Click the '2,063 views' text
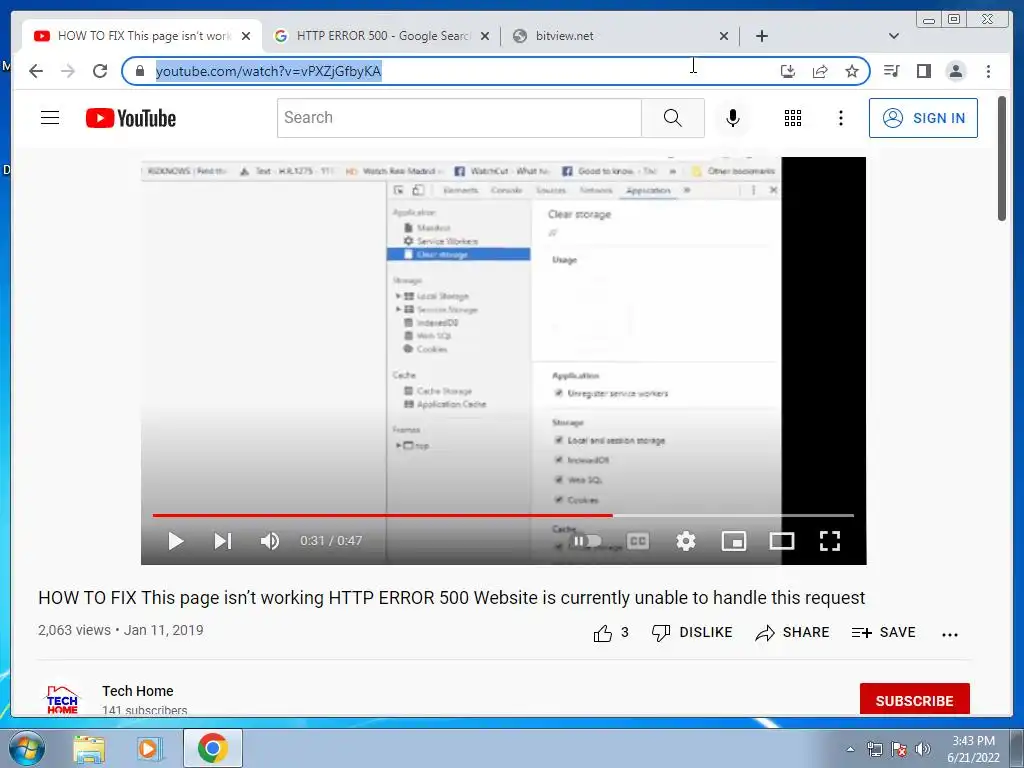Image resolution: width=1024 pixels, height=768 pixels. tap(74, 630)
